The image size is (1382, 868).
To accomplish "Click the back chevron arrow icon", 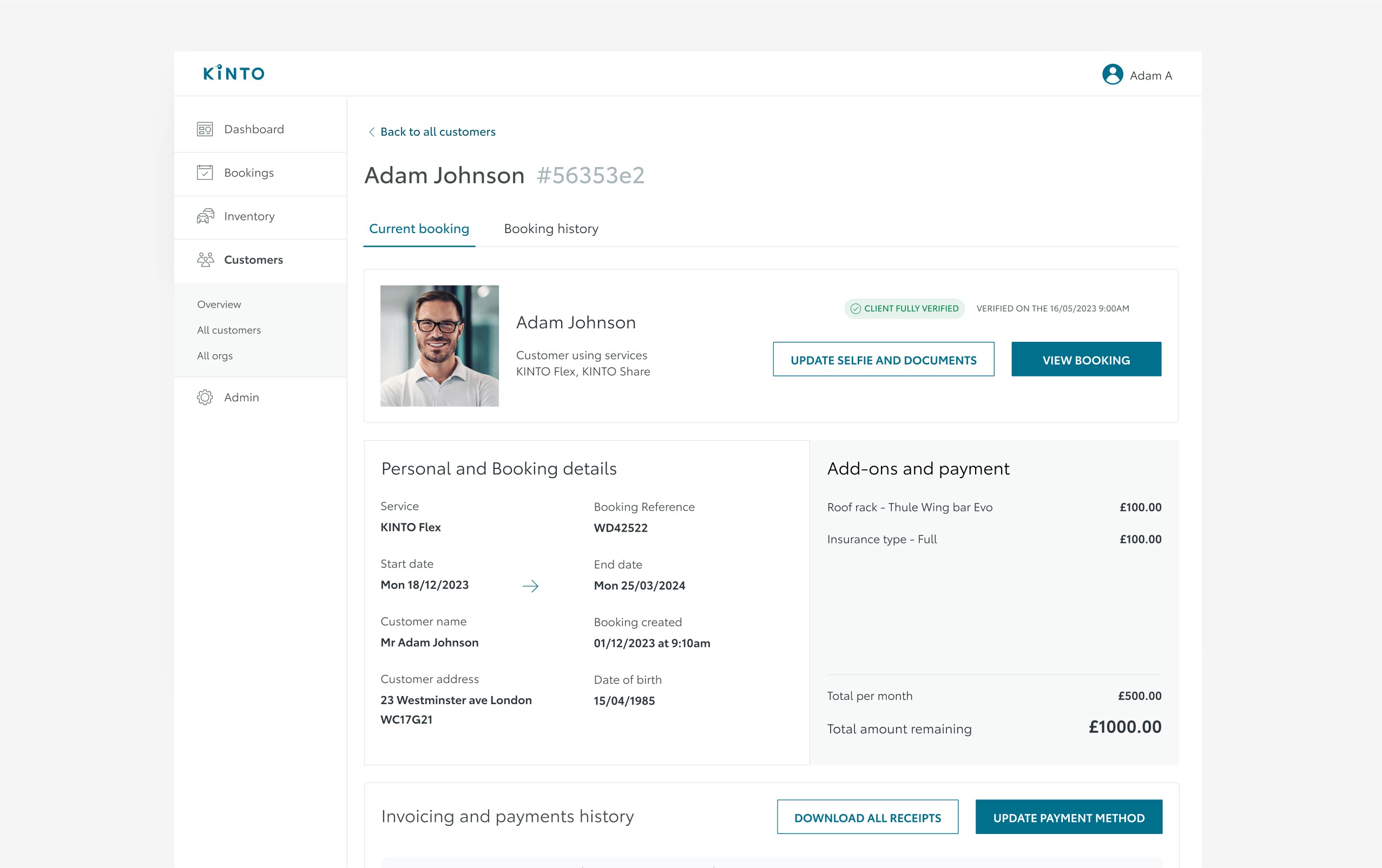I will [372, 132].
